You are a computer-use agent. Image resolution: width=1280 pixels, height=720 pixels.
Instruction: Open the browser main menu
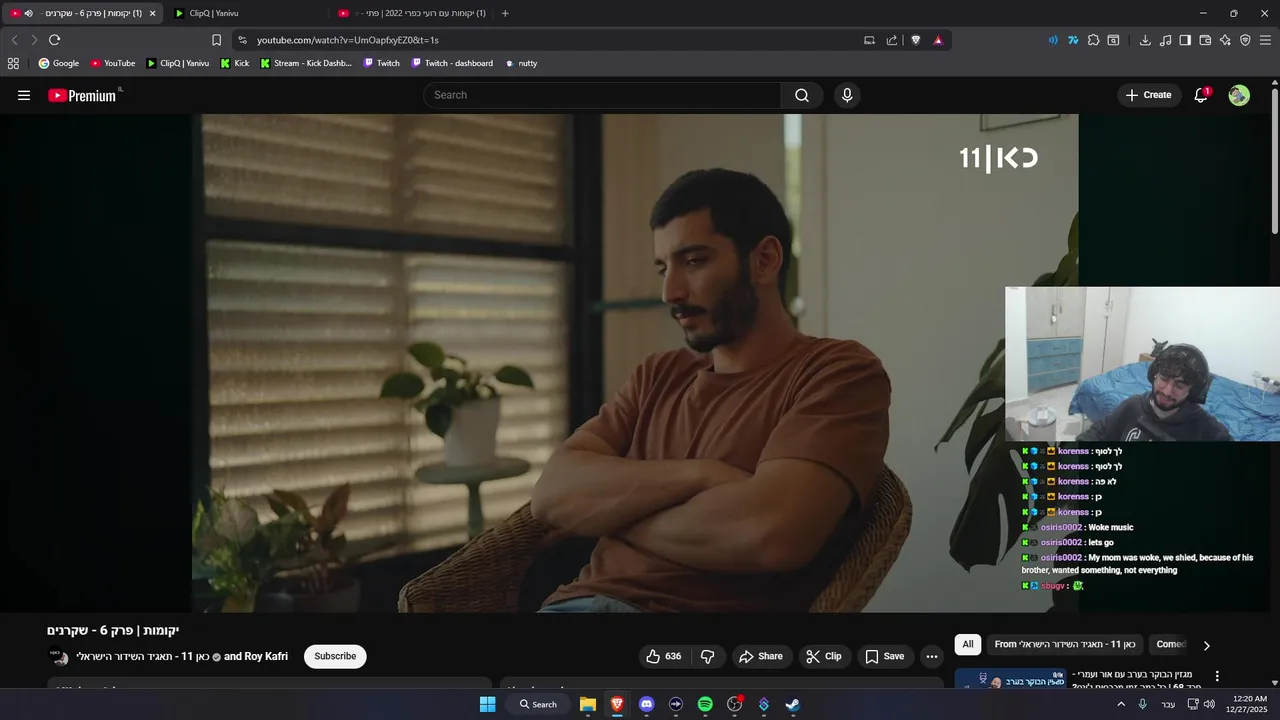pyautogui.click(x=1266, y=40)
